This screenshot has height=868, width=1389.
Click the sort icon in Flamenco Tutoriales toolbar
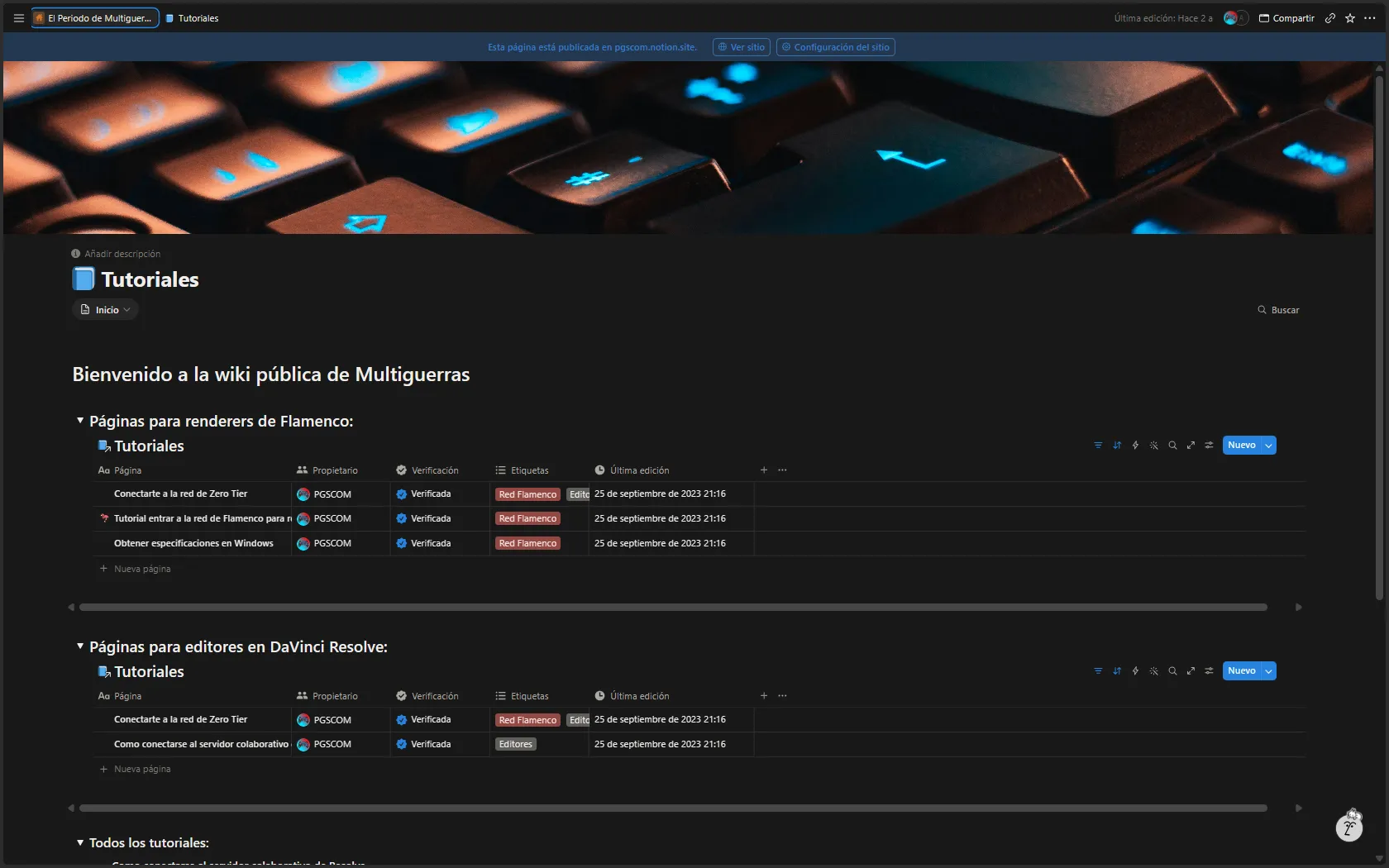(1117, 446)
